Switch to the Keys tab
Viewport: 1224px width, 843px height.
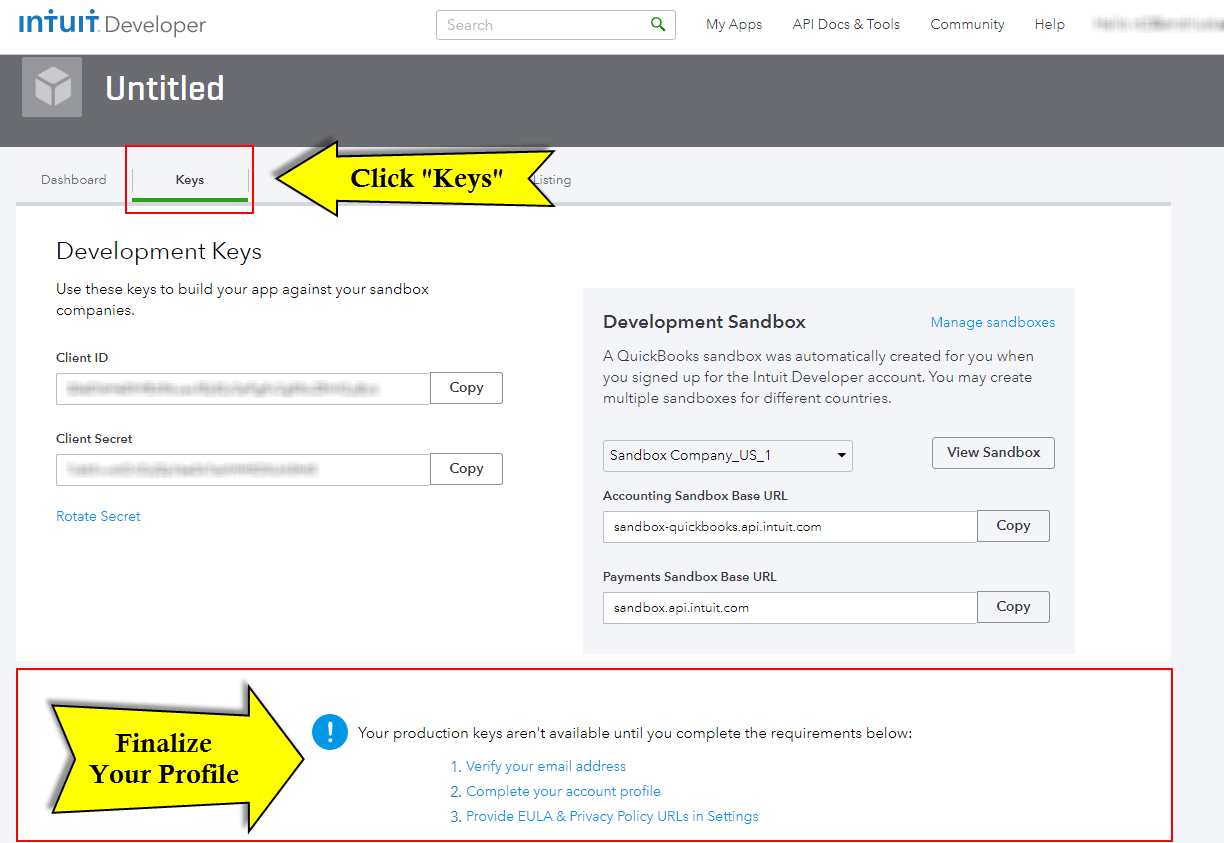189,179
